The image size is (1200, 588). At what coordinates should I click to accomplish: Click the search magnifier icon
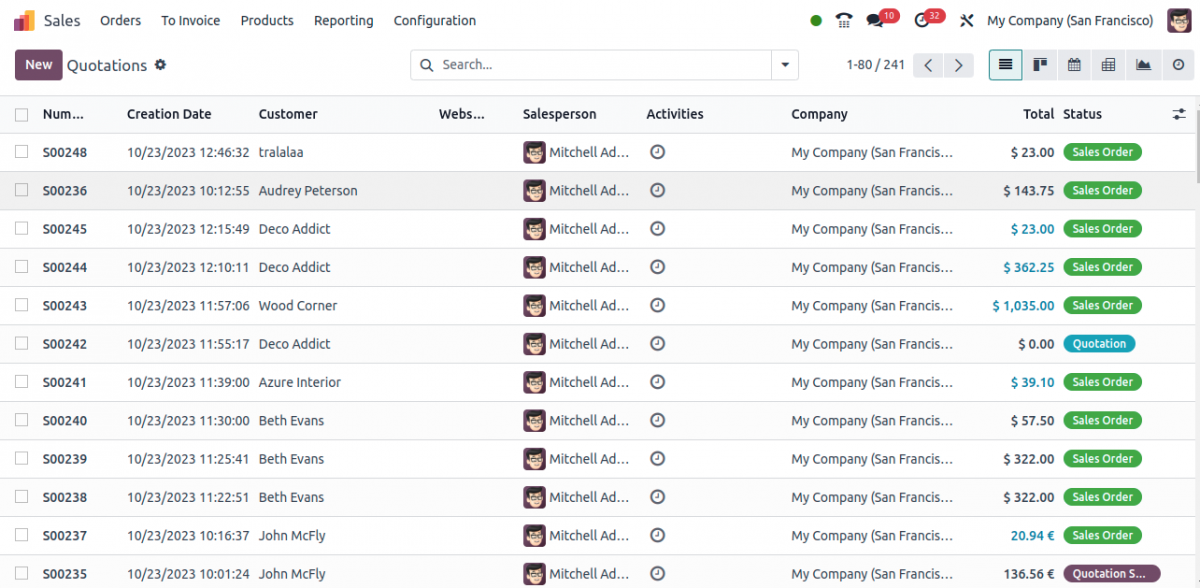click(426, 65)
